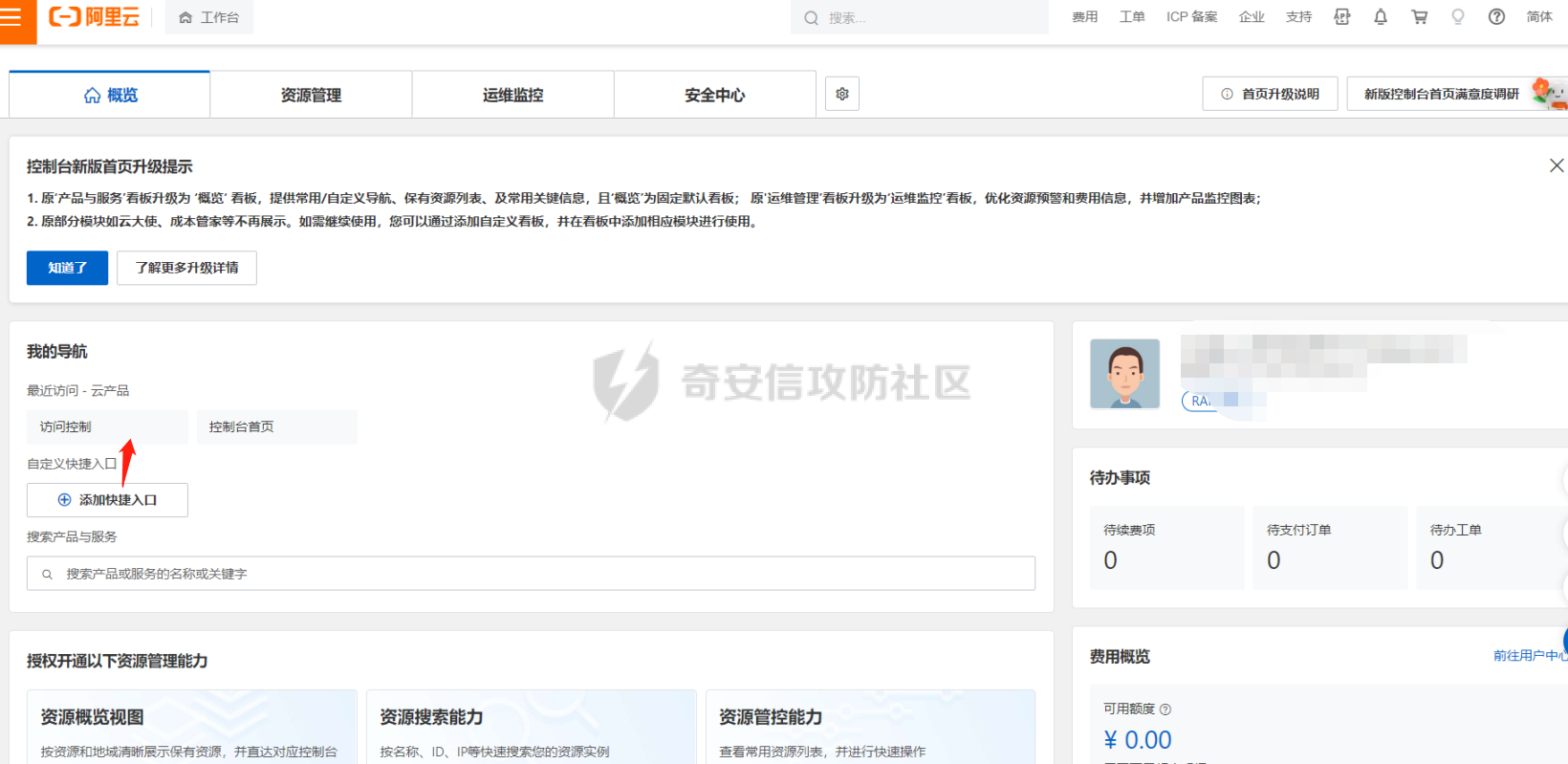Switch to 资源管理 tab
This screenshot has width=1568, height=764.
coord(311,95)
